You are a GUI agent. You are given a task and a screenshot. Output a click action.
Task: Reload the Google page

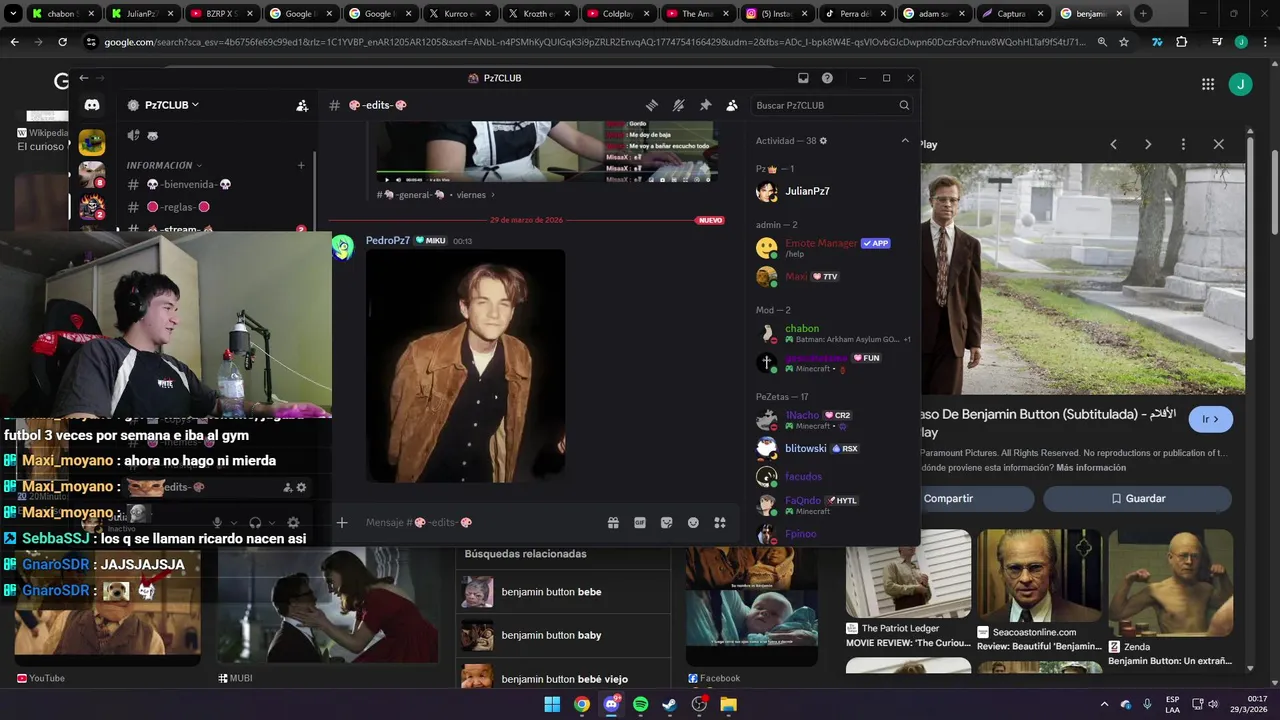pos(62,42)
